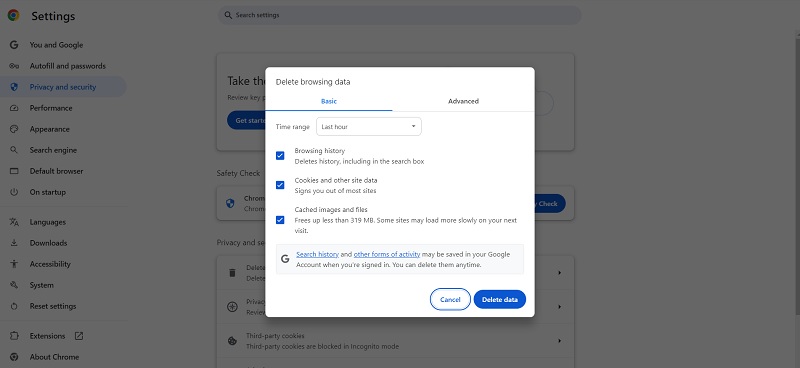Click the Search engine magnifier icon
The image size is (800, 368).
(x=14, y=150)
